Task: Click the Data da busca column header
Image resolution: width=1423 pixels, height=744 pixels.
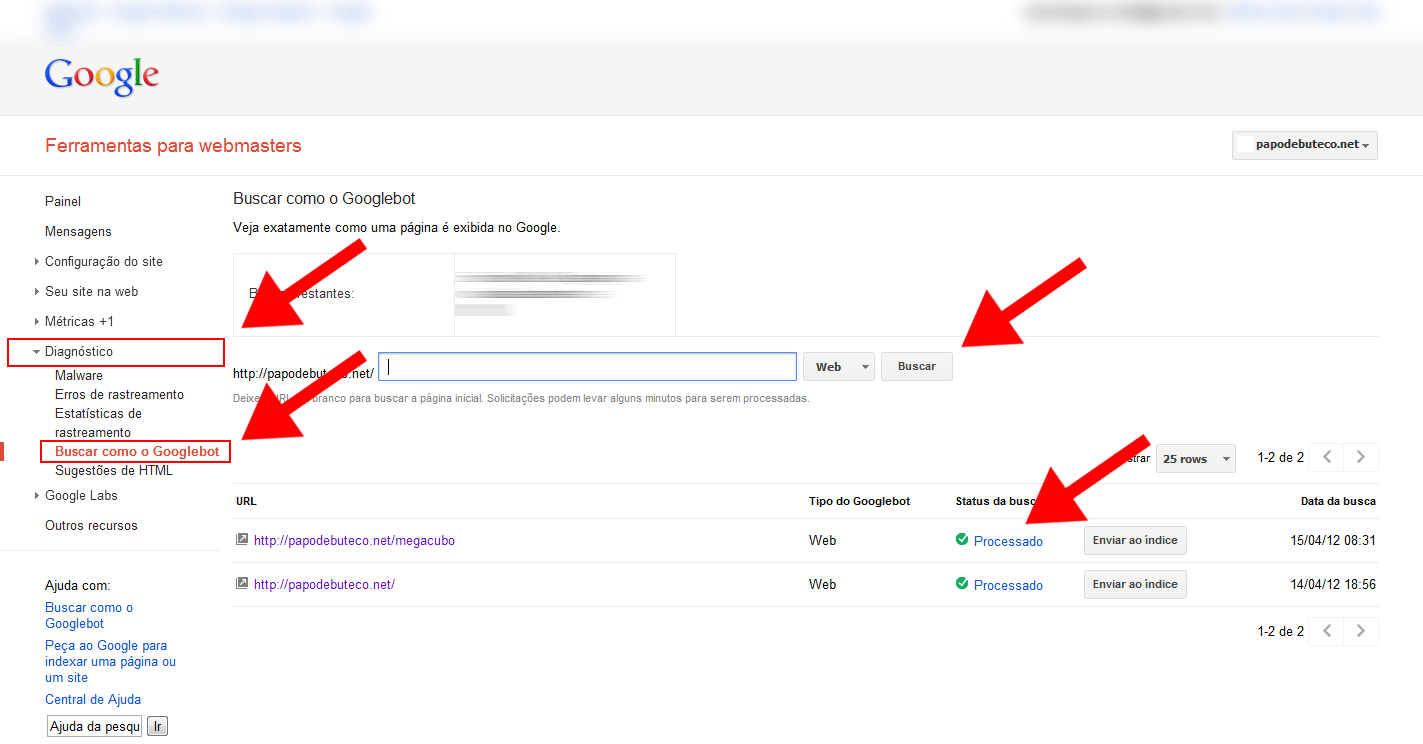Action: click(x=1337, y=501)
